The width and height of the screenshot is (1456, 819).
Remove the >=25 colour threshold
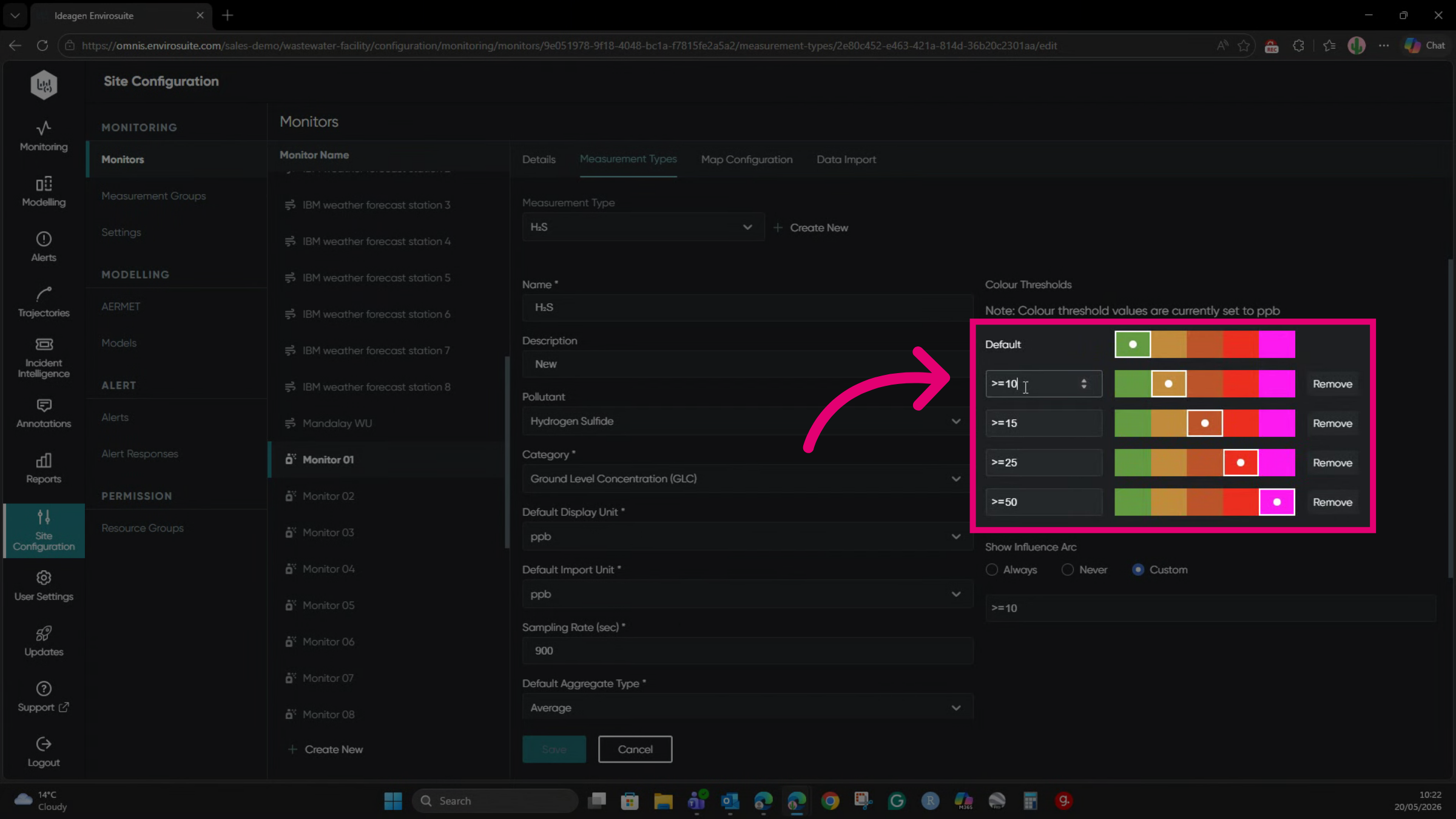point(1332,463)
